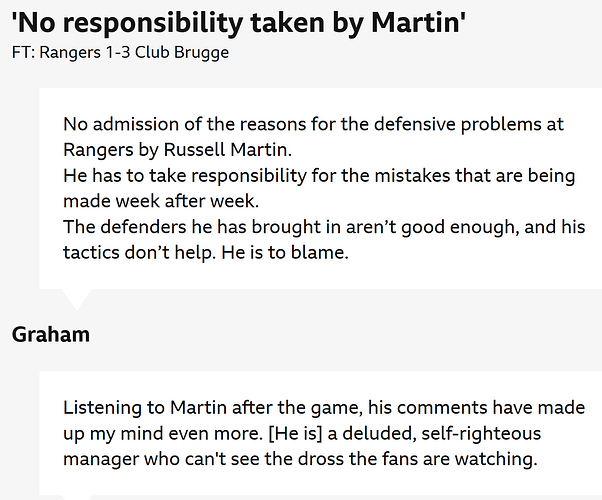Screen dimensions: 602x500
Task: Click the word 'Martin'' in the headline
Action: point(418,22)
